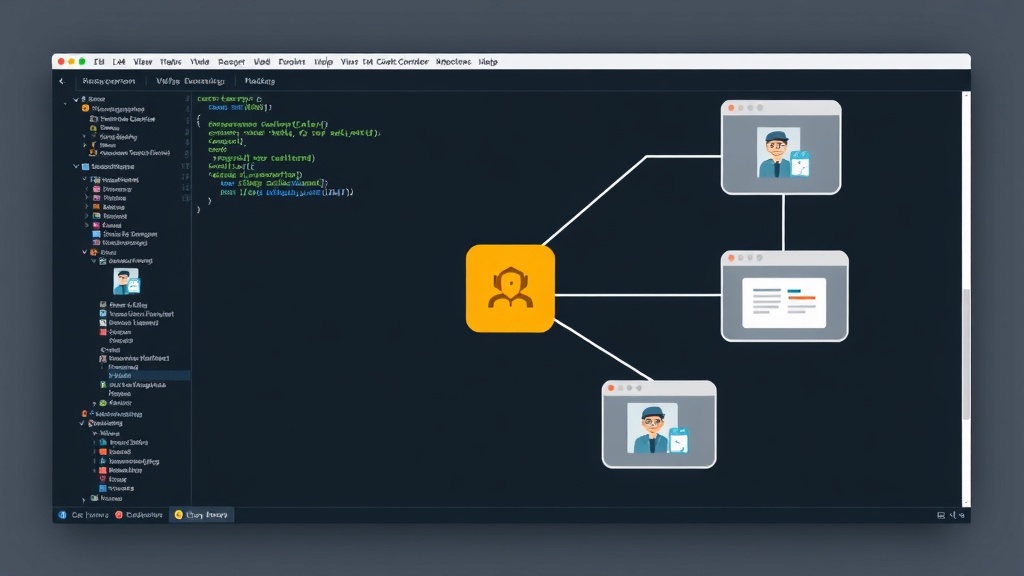The height and width of the screenshot is (576, 1024).
Task: Select the orange agent node in the diagram
Action: pos(510,289)
